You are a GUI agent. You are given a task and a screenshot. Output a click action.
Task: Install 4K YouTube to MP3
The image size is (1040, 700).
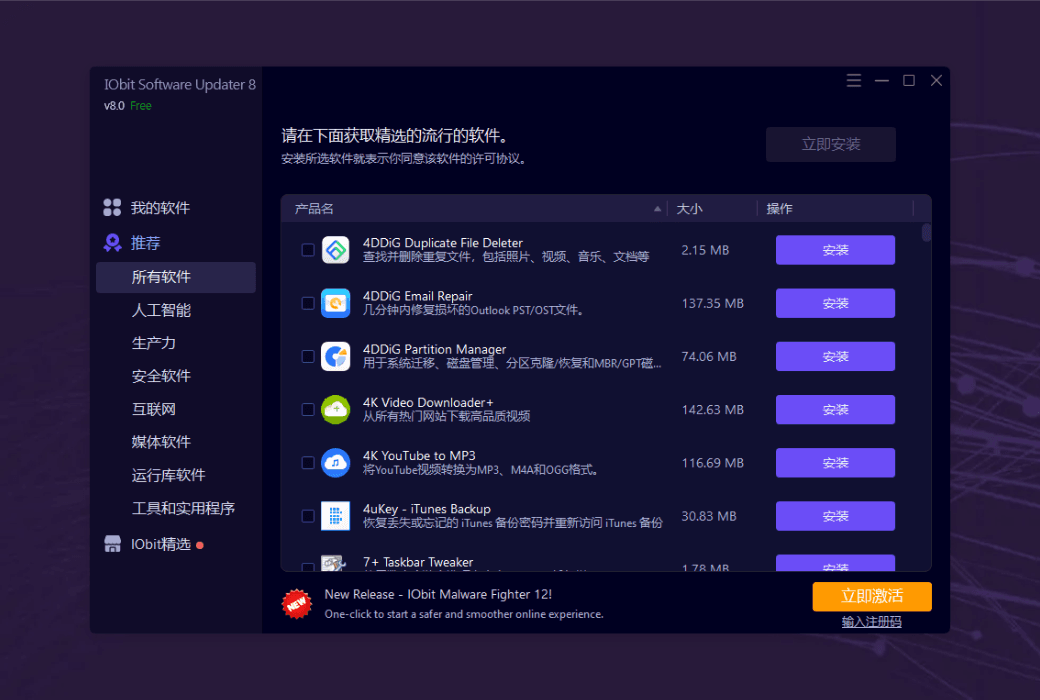[x=835, y=462]
